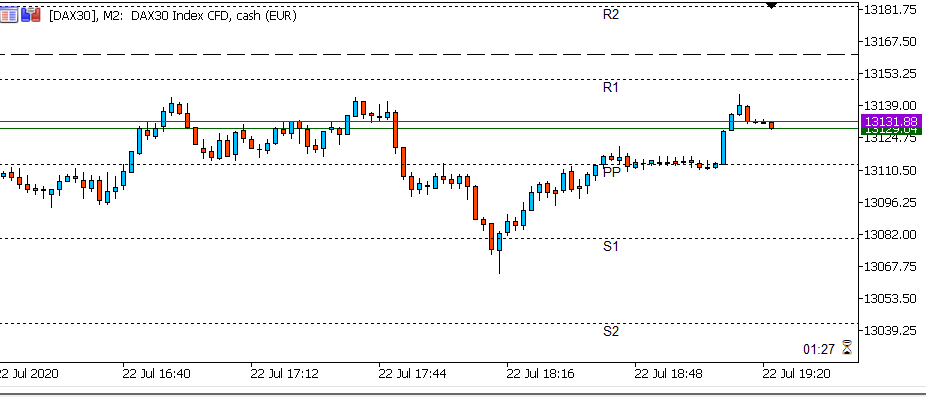Click the 22 Jul 19:20 time label

coord(797,374)
